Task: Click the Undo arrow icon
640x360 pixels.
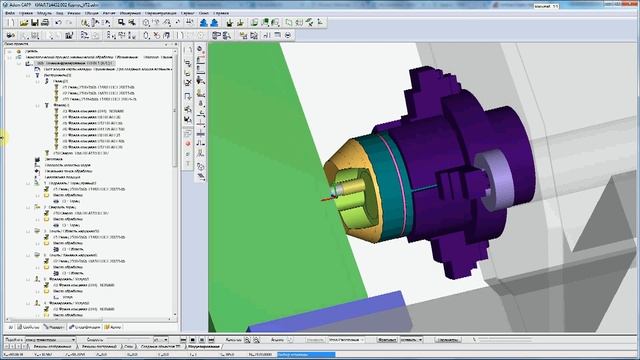Action: pyautogui.click(x=58, y=23)
